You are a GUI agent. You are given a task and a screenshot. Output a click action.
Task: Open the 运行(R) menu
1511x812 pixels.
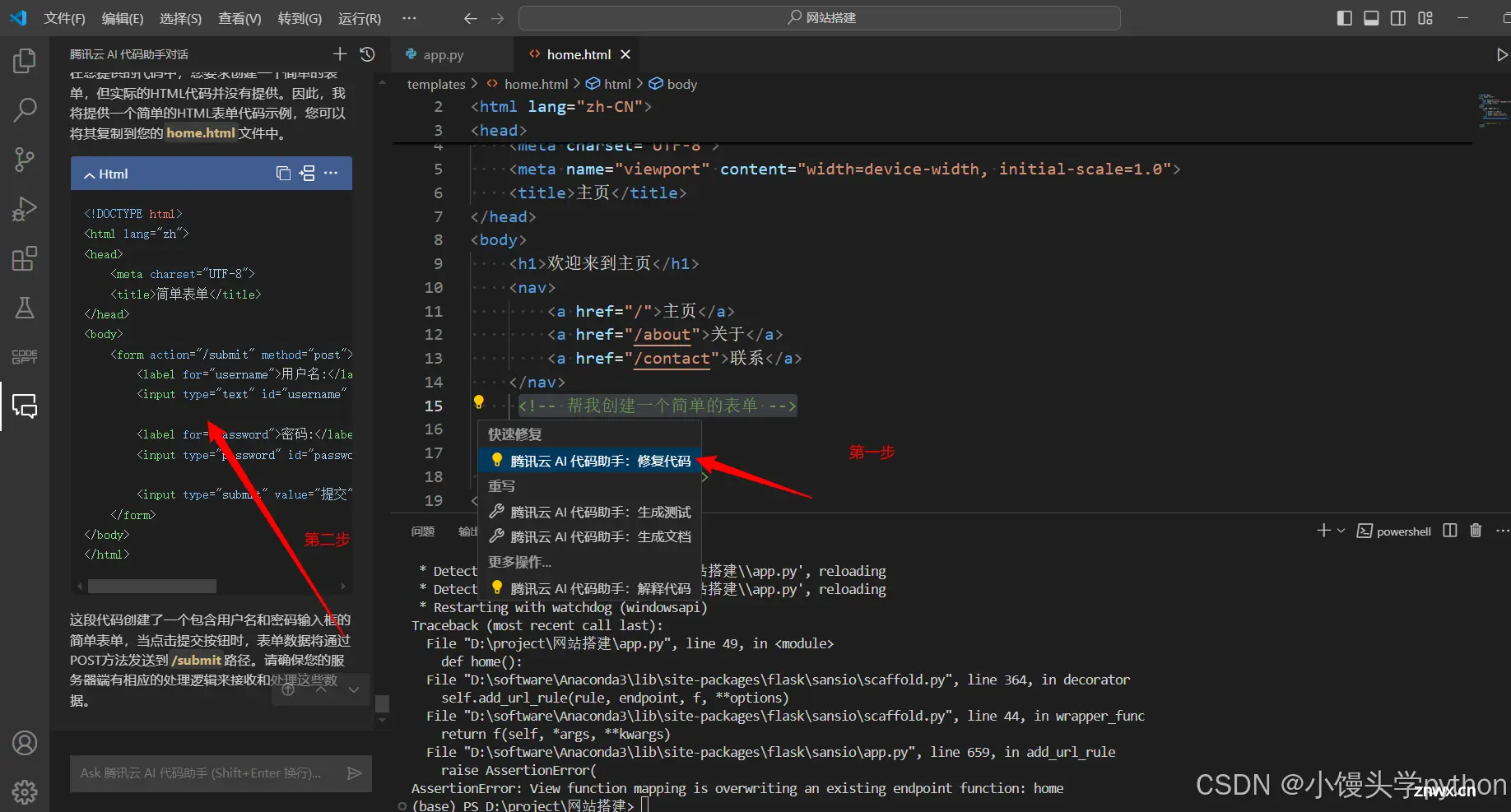360,18
